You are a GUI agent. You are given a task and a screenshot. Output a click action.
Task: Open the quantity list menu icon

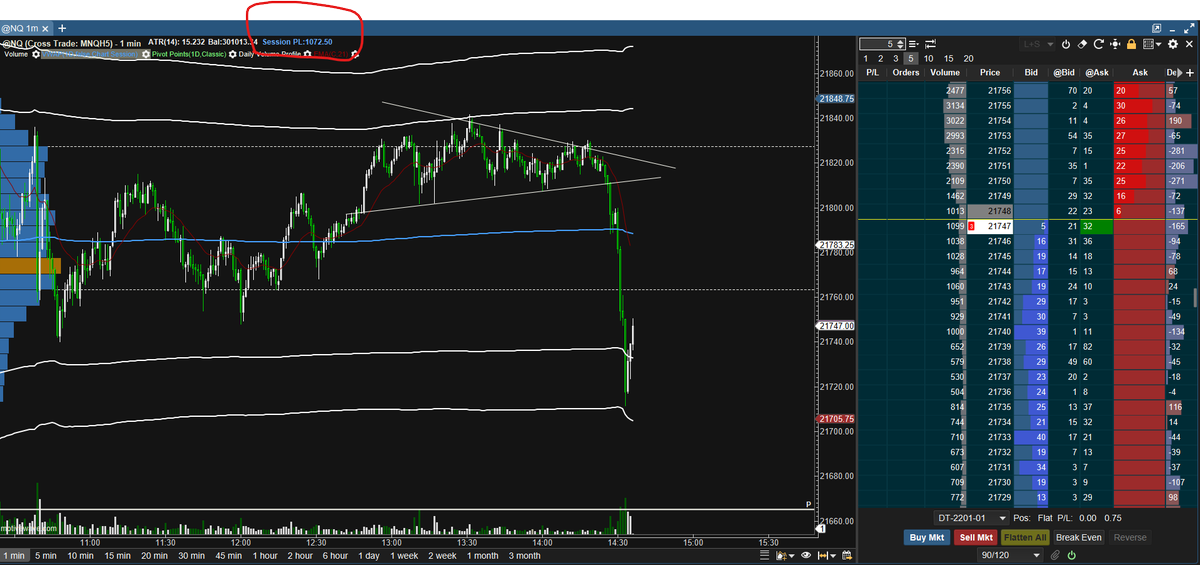[x=913, y=44]
